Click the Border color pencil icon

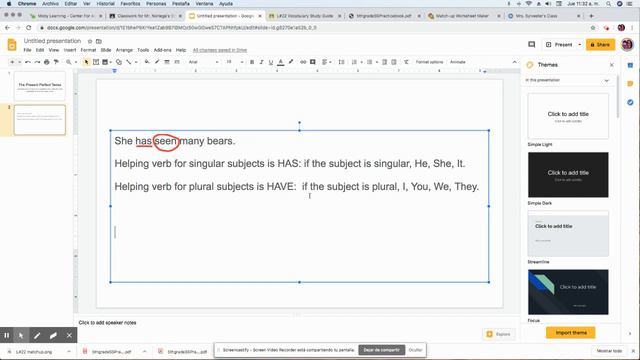[x=157, y=62]
